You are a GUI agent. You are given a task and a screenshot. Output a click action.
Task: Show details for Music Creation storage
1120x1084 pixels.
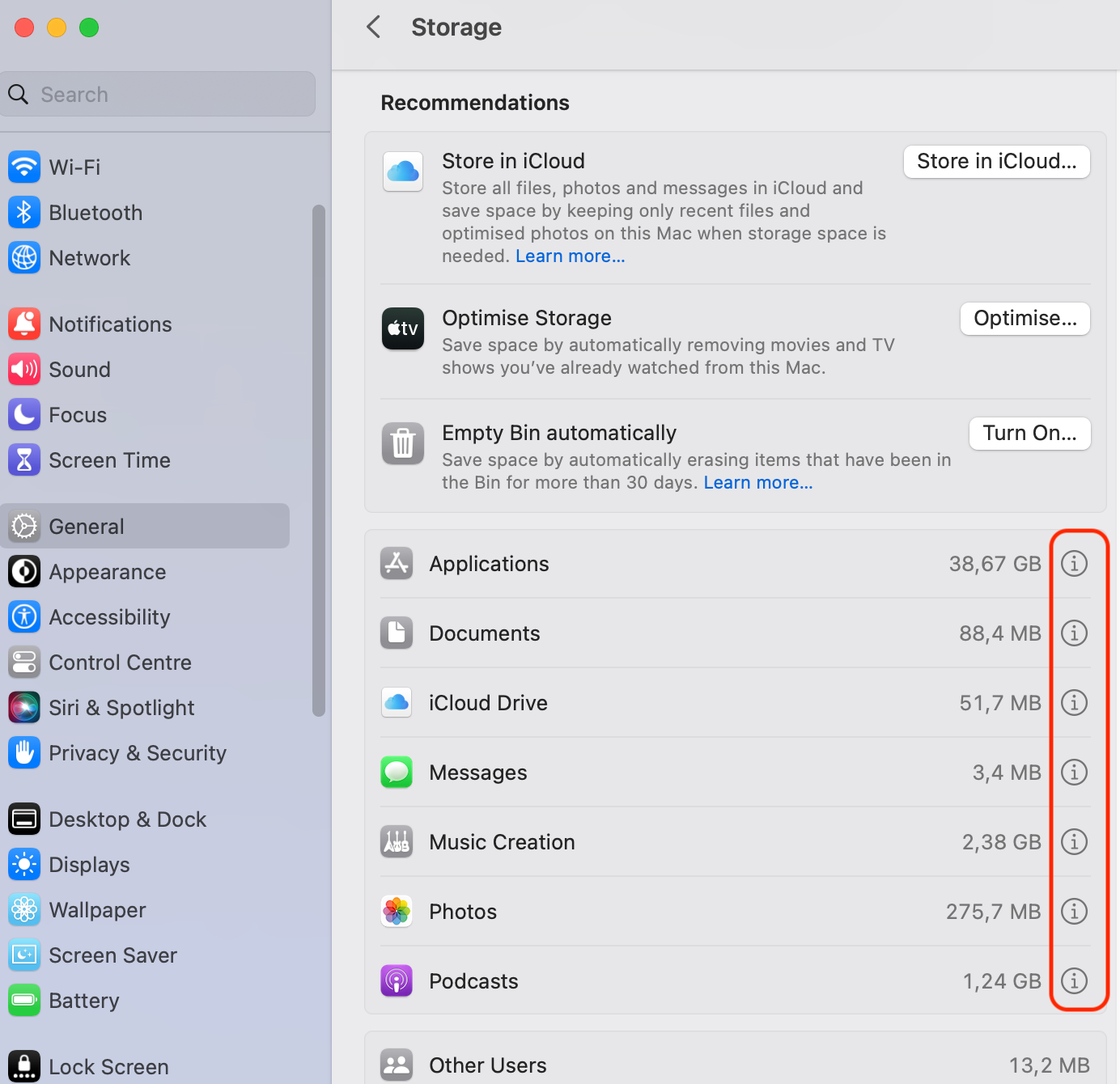click(1074, 841)
